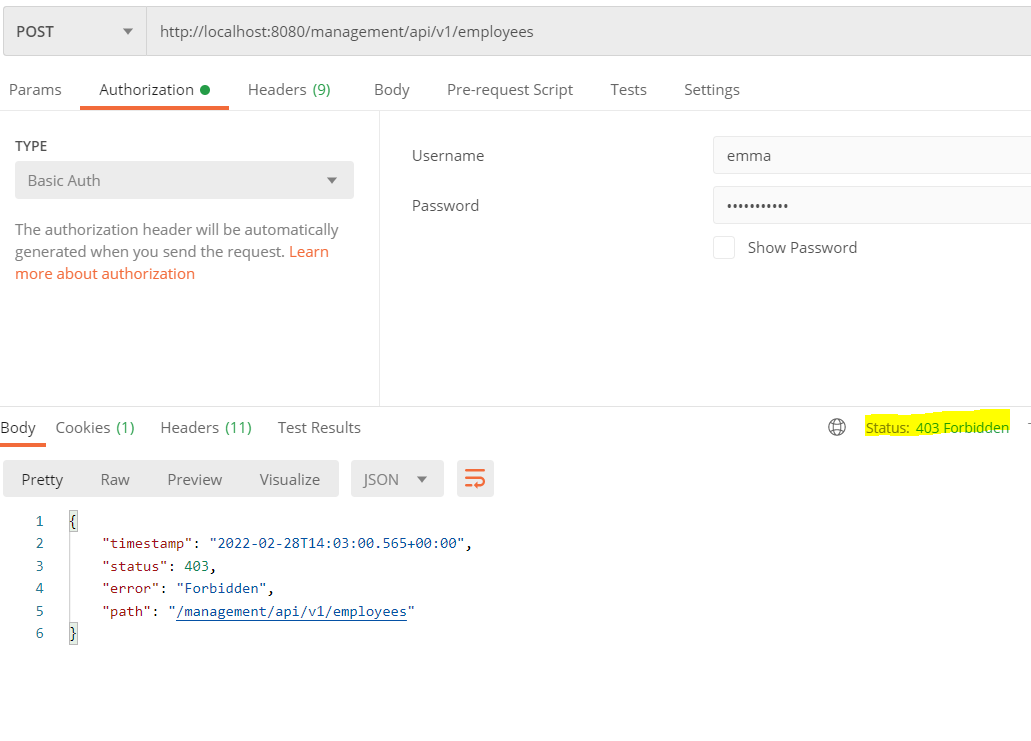The height and width of the screenshot is (741, 1031).
Task: Open the Settings tab
Action: [x=711, y=90]
